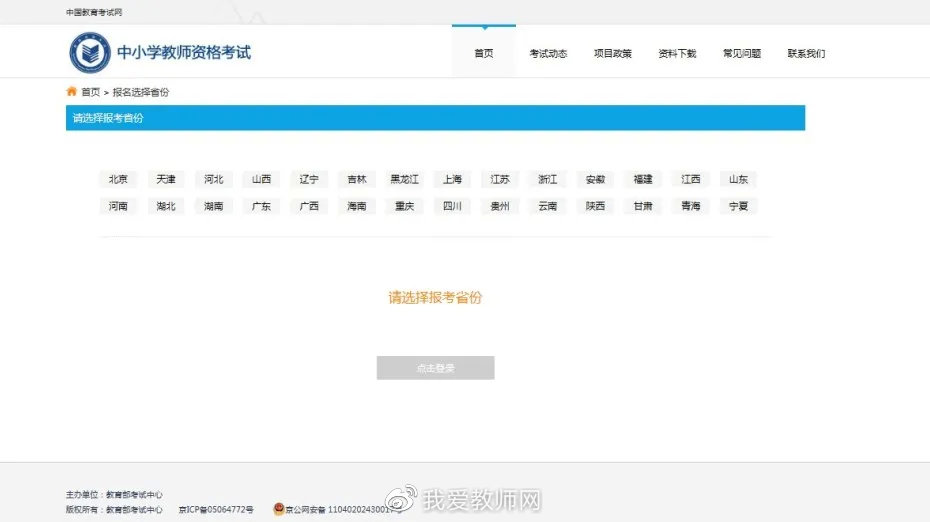Select province 河北
This screenshot has height=522, width=930.
[x=214, y=179]
